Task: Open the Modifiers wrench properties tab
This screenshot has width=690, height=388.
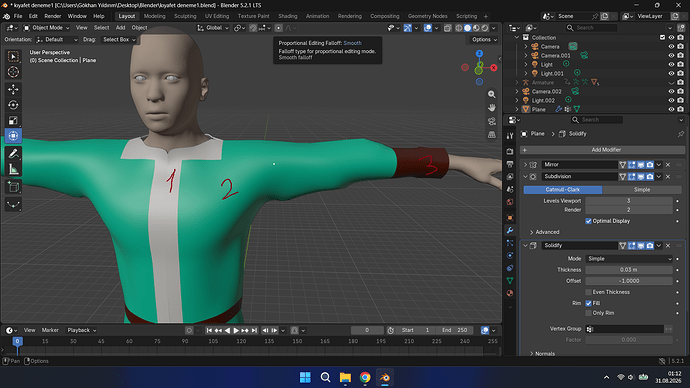Action: pos(510,230)
